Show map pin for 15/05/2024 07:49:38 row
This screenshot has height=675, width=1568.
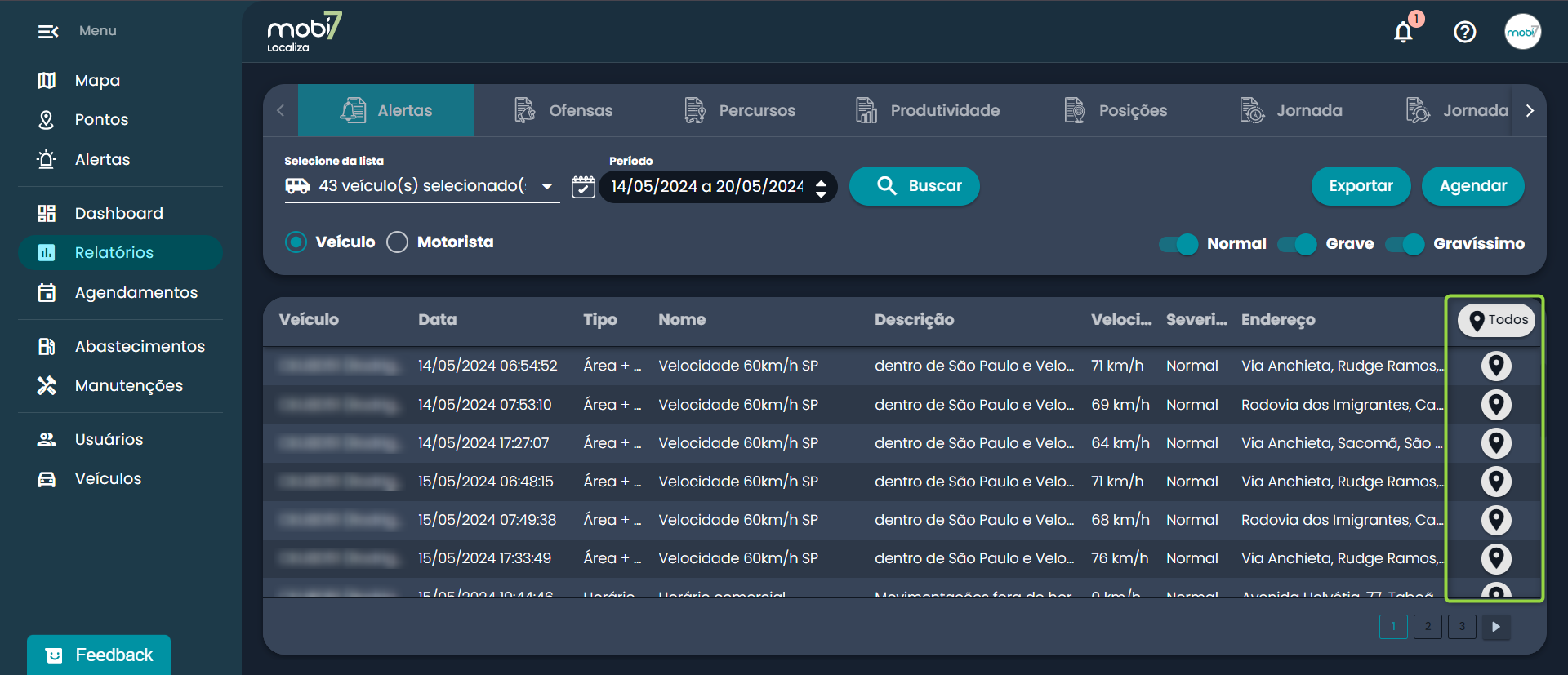1496,520
